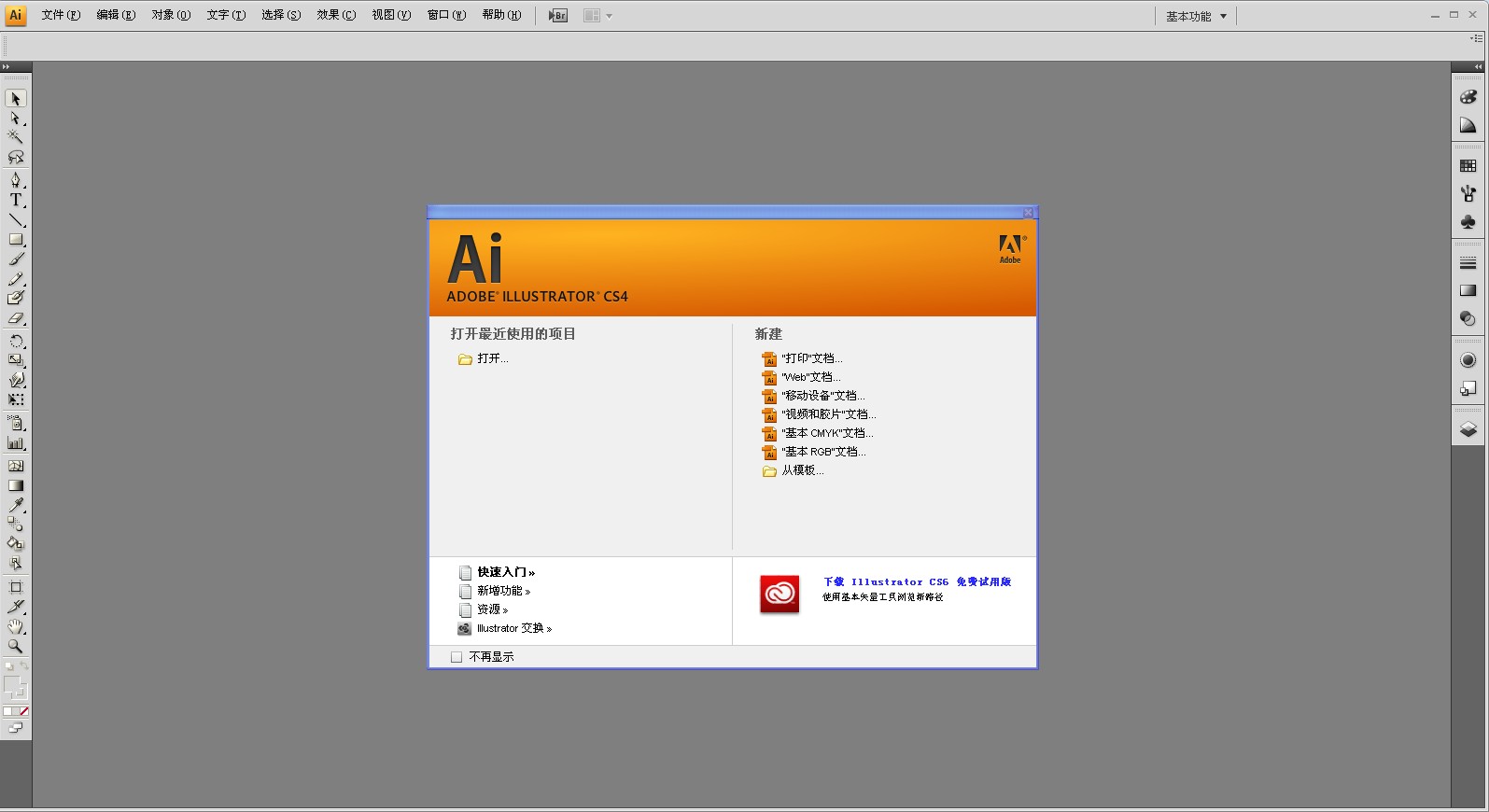
Task: Open the Transparency panel icon
Action: (1468, 319)
